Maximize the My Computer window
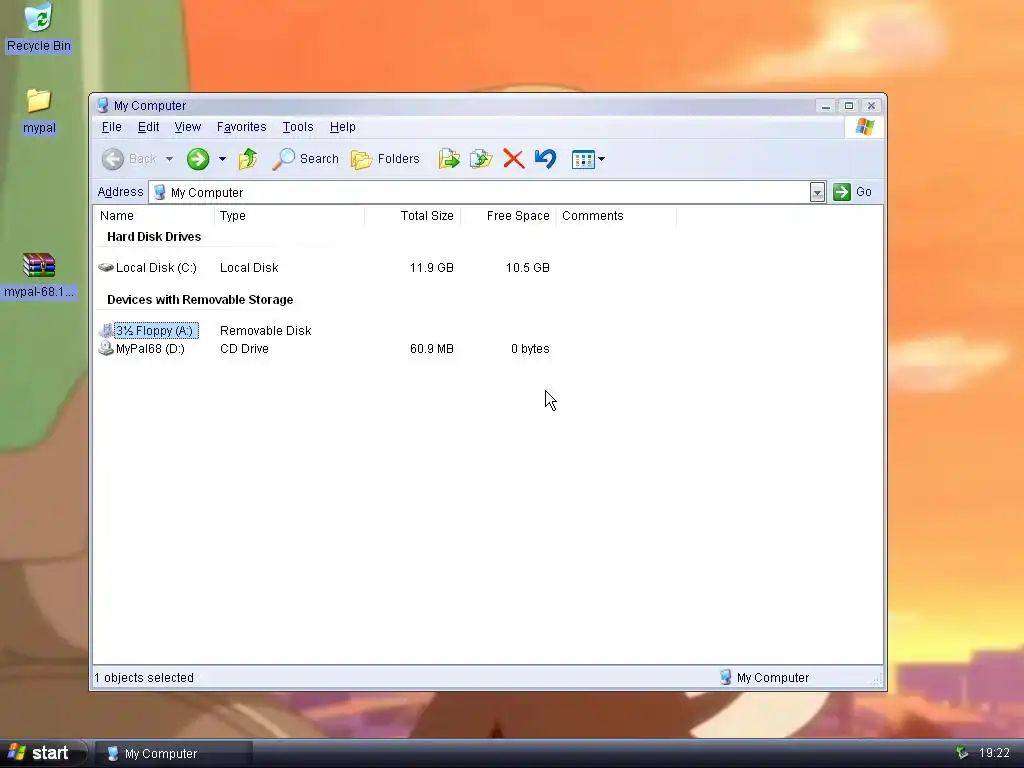 (849, 106)
